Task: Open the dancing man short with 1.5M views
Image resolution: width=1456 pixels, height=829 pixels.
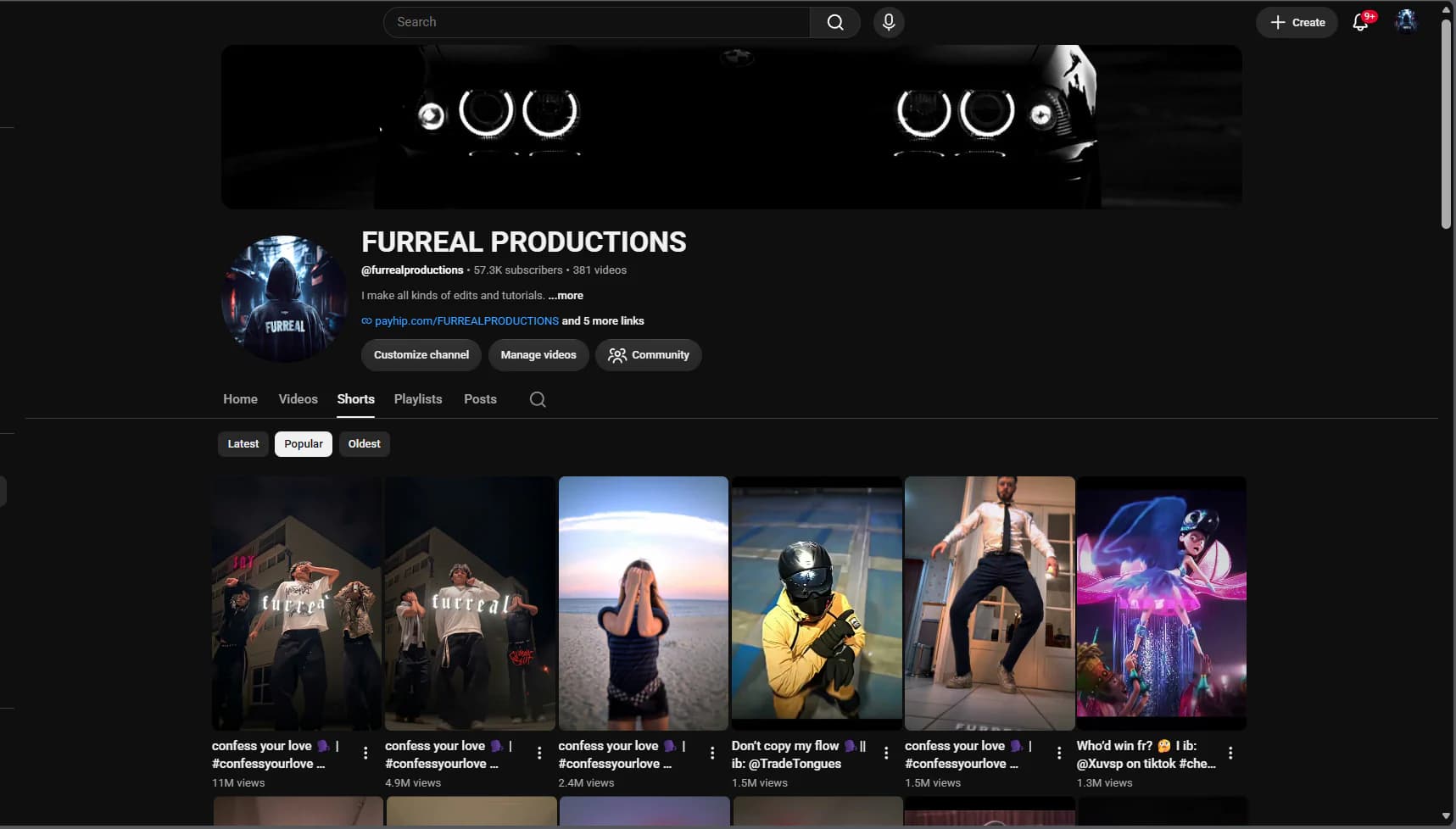Action: click(x=990, y=604)
